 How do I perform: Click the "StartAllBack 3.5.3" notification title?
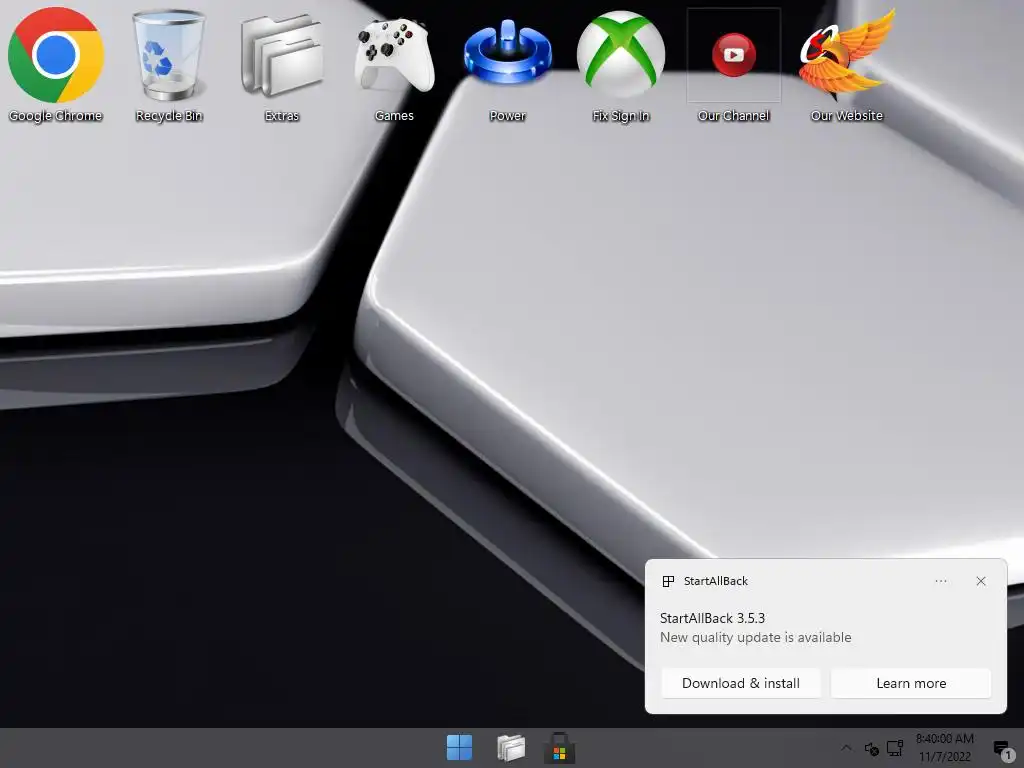712,618
